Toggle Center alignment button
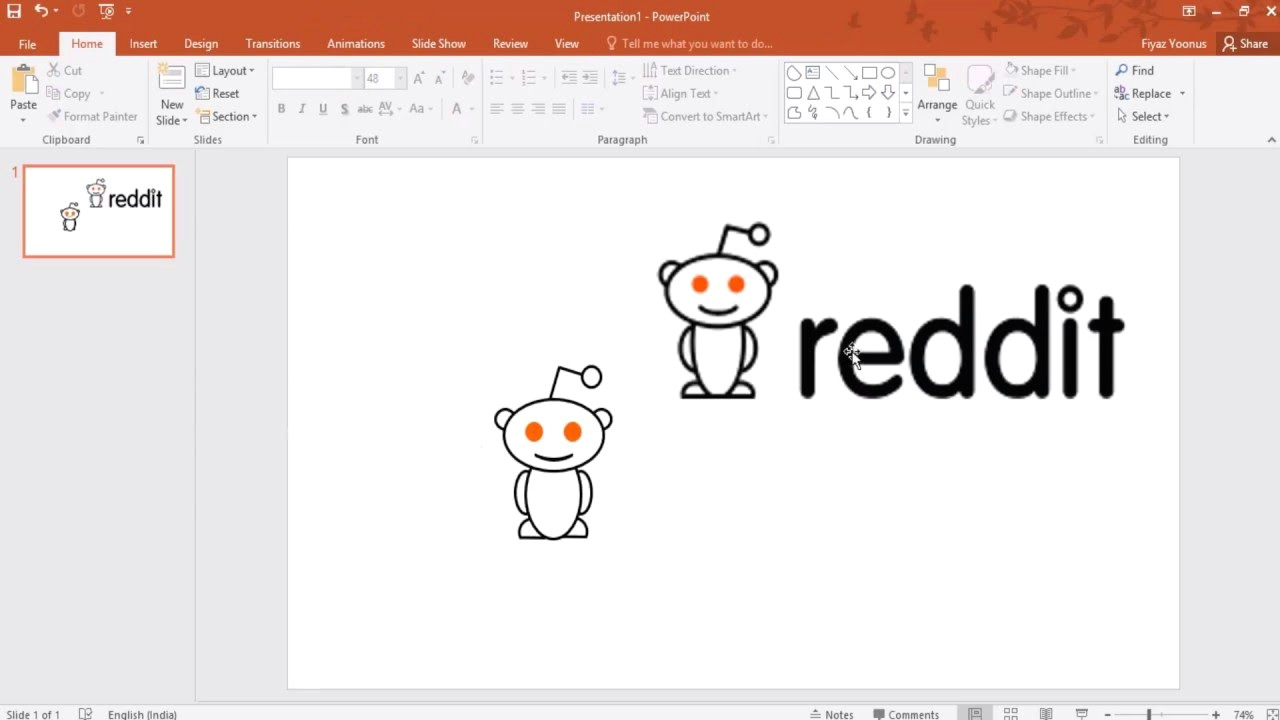 [517, 108]
